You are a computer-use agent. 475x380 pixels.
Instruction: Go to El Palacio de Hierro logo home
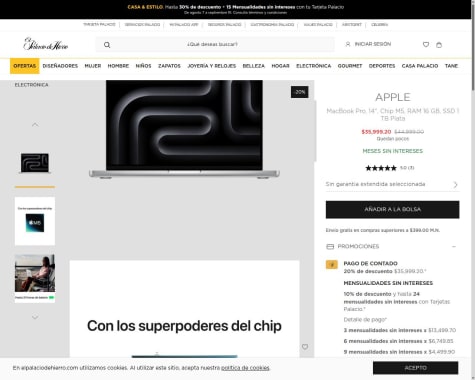click(46, 44)
